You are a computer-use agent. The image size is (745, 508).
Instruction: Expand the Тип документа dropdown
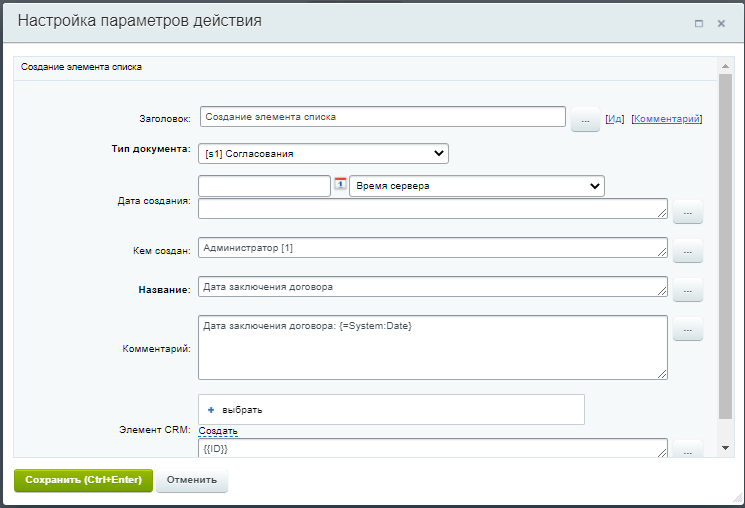pyautogui.click(x=323, y=153)
